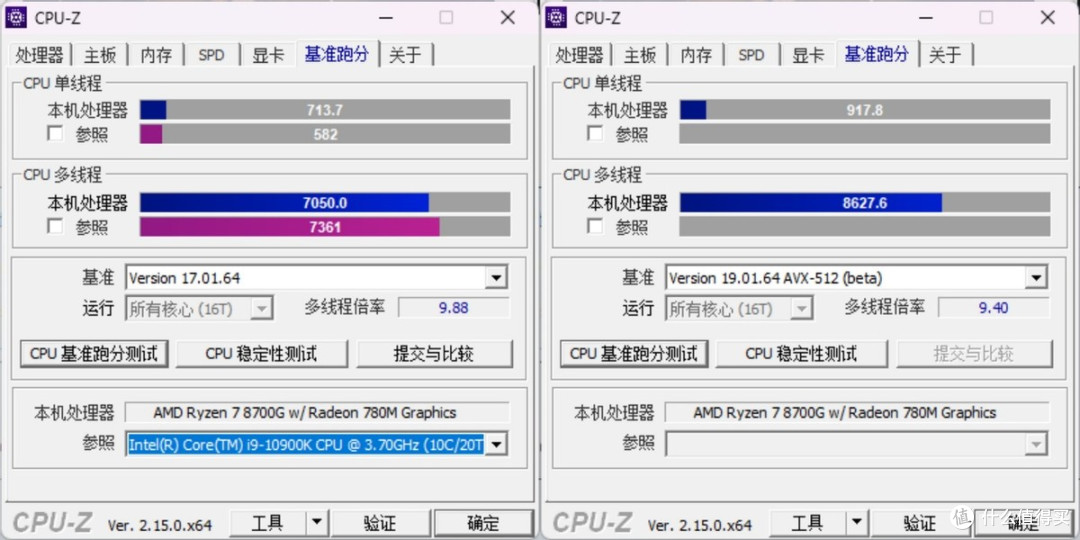Click processor name field in right window

pos(857,413)
